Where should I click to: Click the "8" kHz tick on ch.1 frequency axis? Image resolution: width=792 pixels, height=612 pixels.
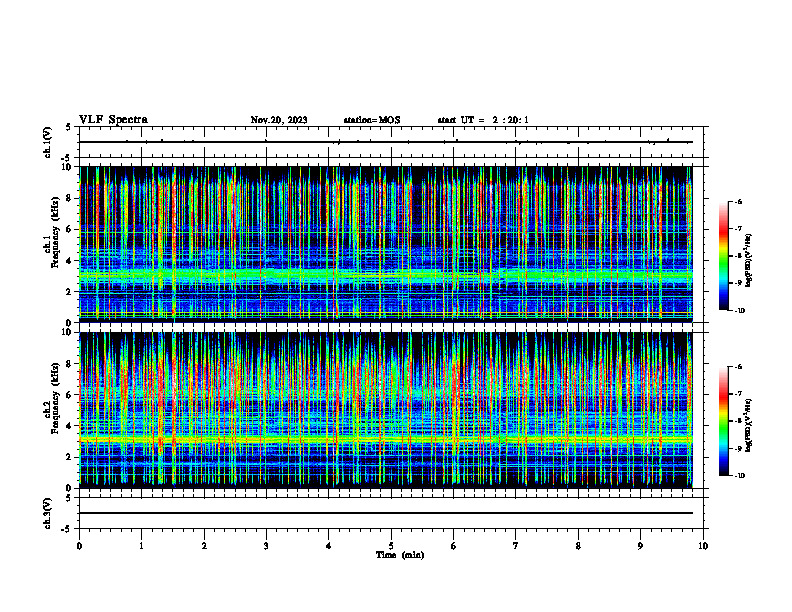point(70,198)
